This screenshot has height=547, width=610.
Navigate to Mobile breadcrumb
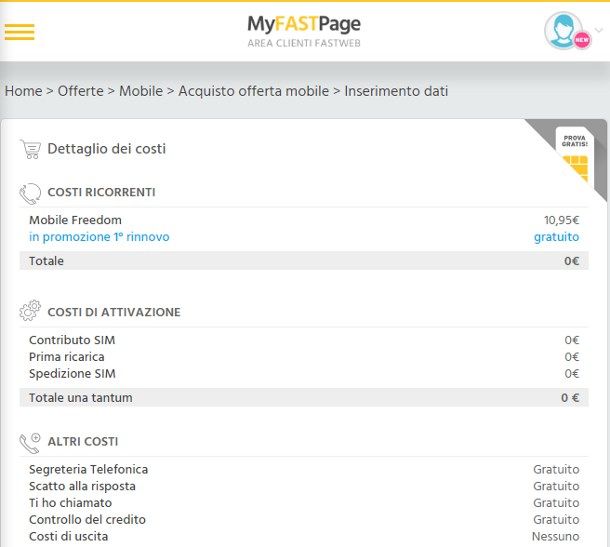141,91
